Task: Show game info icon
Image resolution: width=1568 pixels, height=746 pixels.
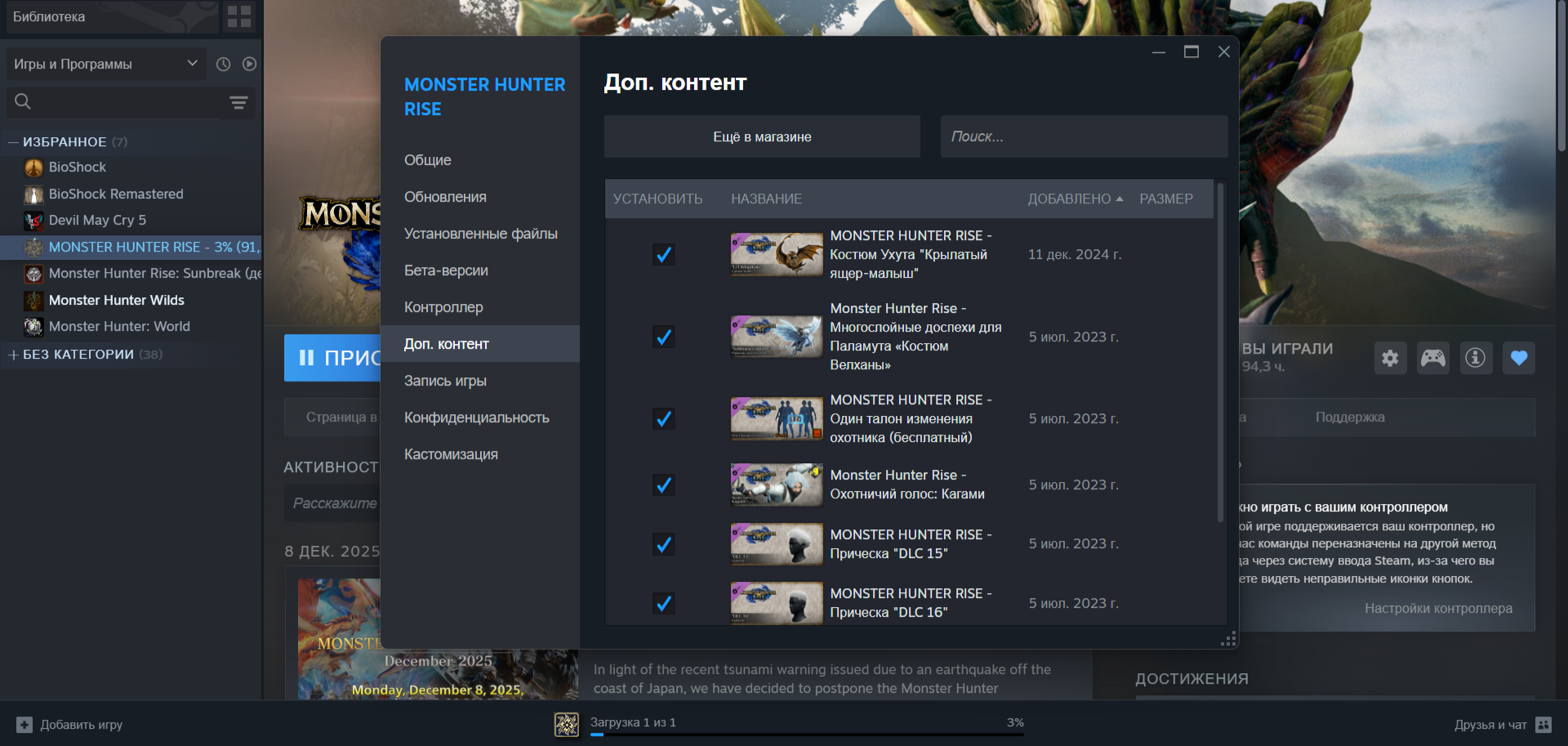Action: (1475, 358)
